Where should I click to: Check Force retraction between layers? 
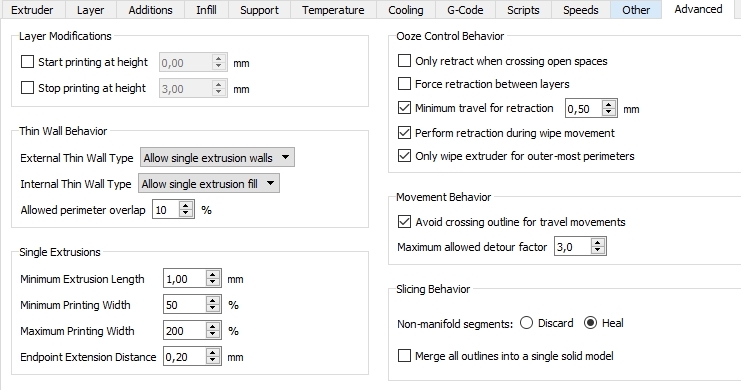(404, 84)
